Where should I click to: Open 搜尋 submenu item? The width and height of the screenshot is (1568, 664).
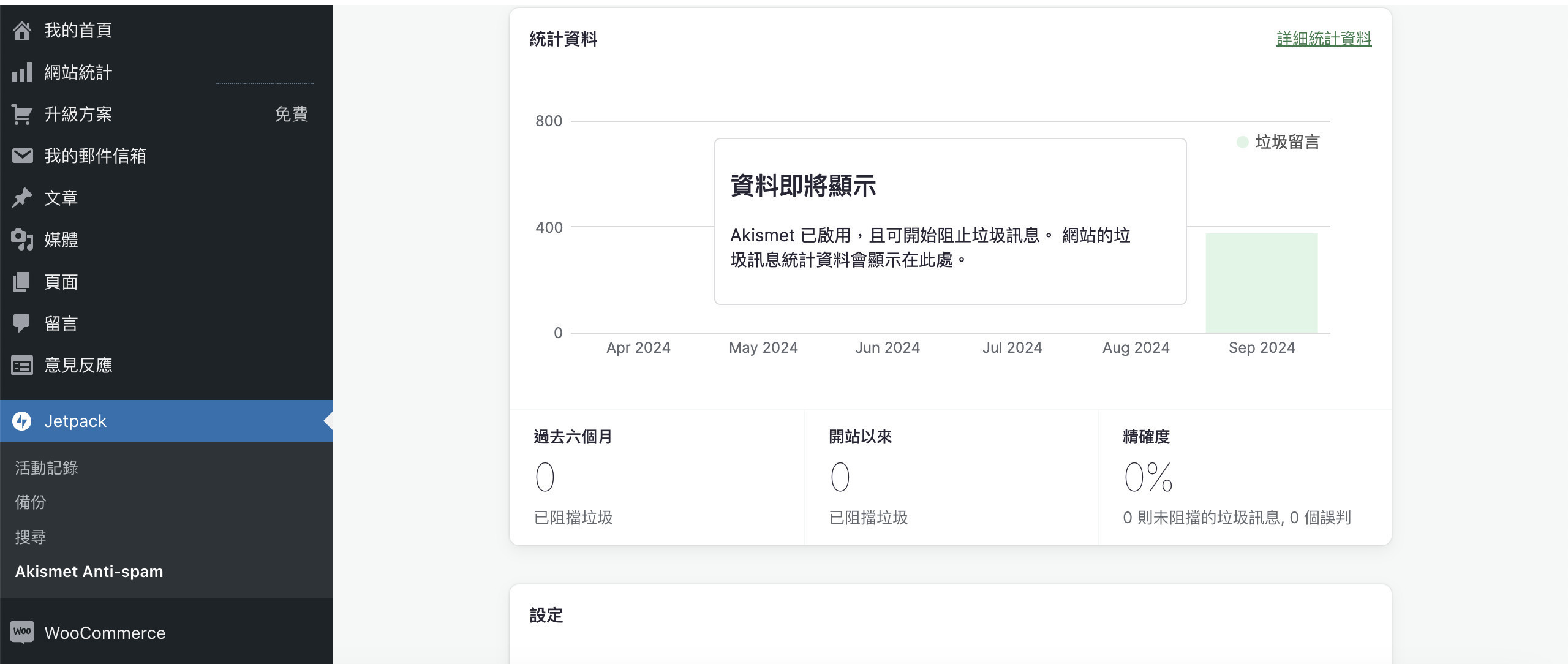coord(31,537)
